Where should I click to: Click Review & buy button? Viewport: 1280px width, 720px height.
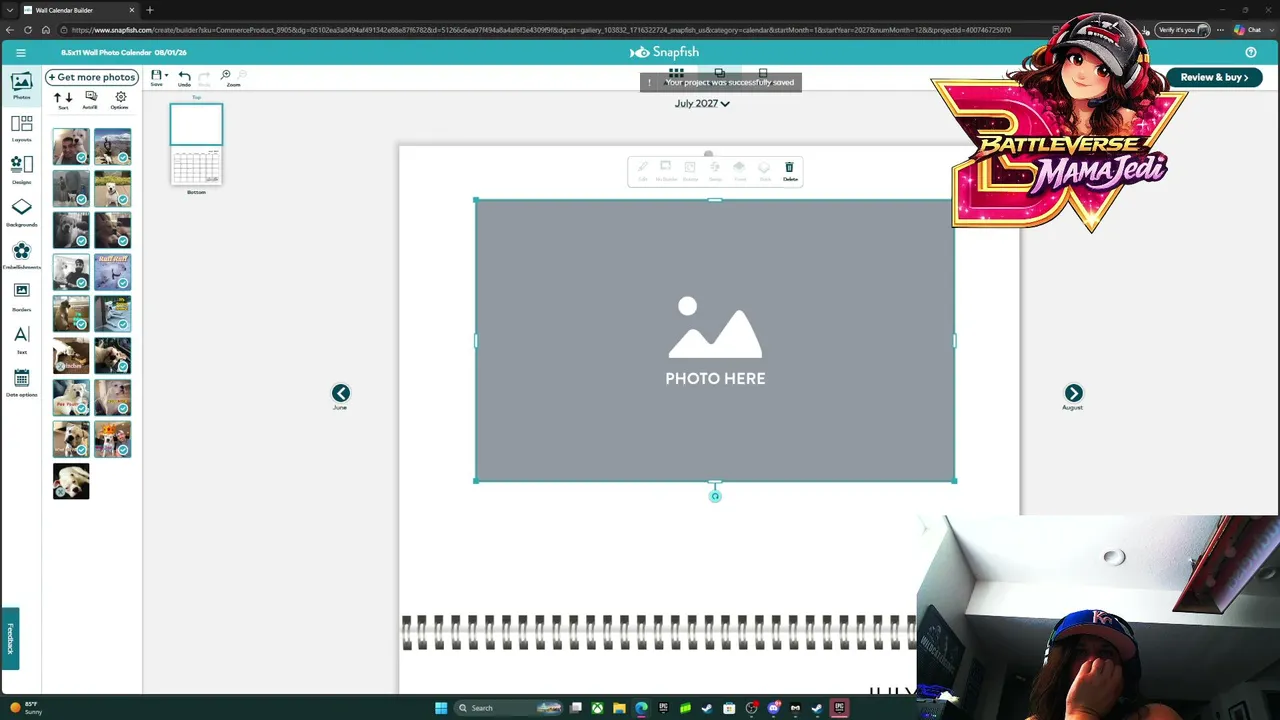pyautogui.click(x=1214, y=77)
